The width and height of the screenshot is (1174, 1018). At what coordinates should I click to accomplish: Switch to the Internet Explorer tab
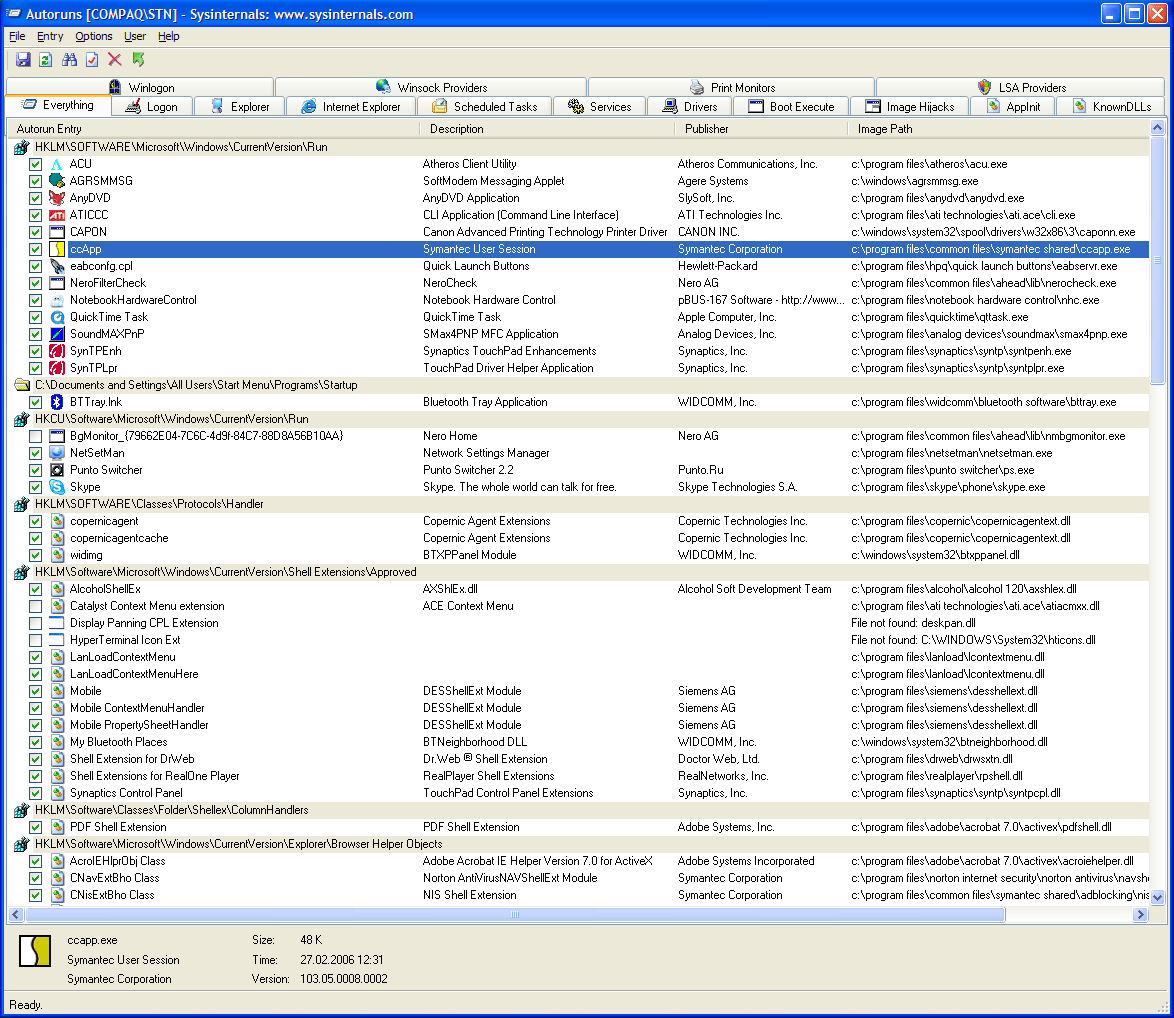pos(350,106)
